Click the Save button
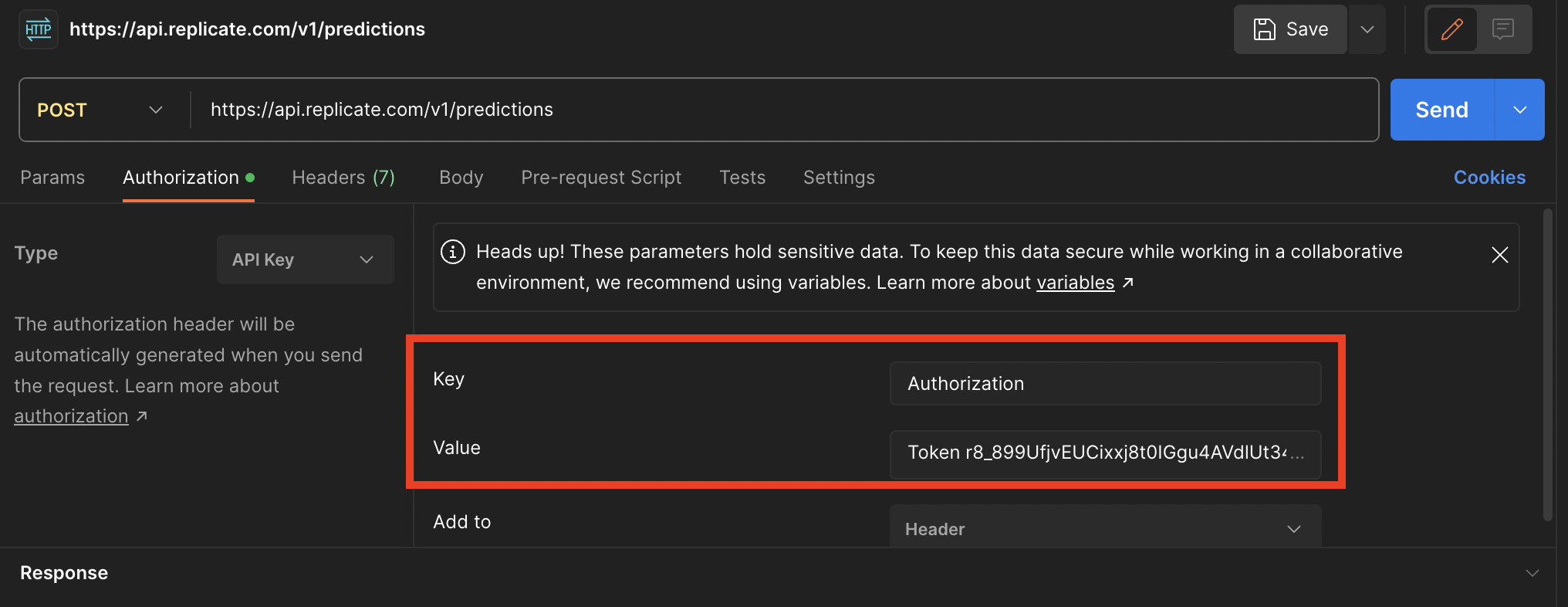The height and width of the screenshot is (607, 1568). [1290, 30]
